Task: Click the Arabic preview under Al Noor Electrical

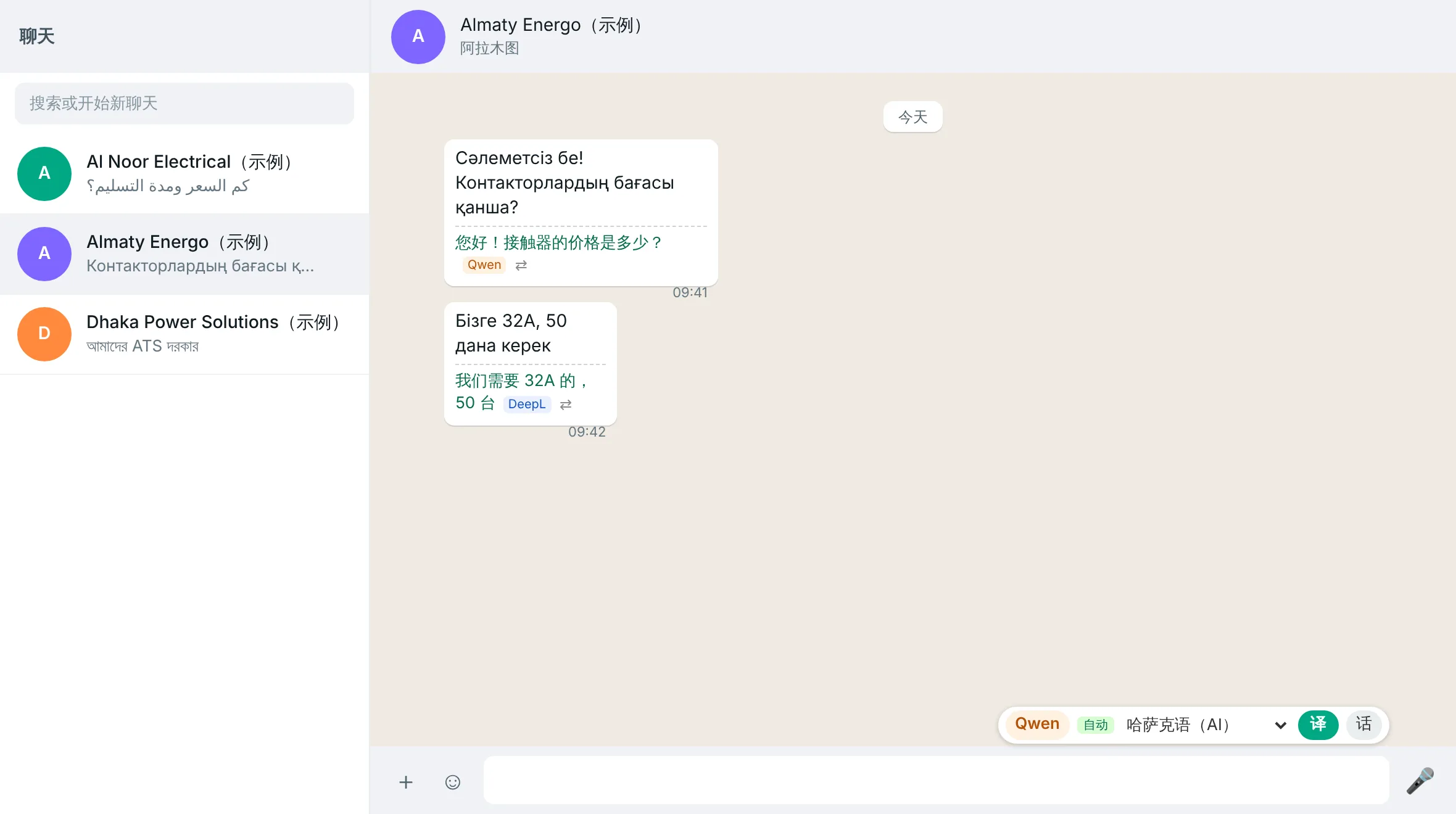Action: [167, 186]
